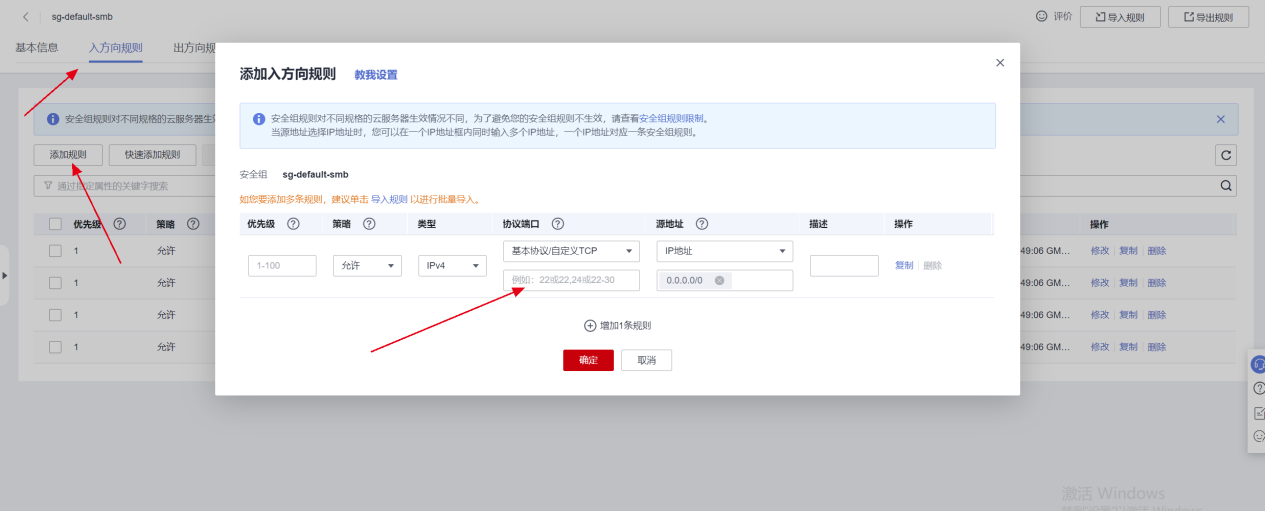Check the fourth rule row checkbox

(56, 347)
